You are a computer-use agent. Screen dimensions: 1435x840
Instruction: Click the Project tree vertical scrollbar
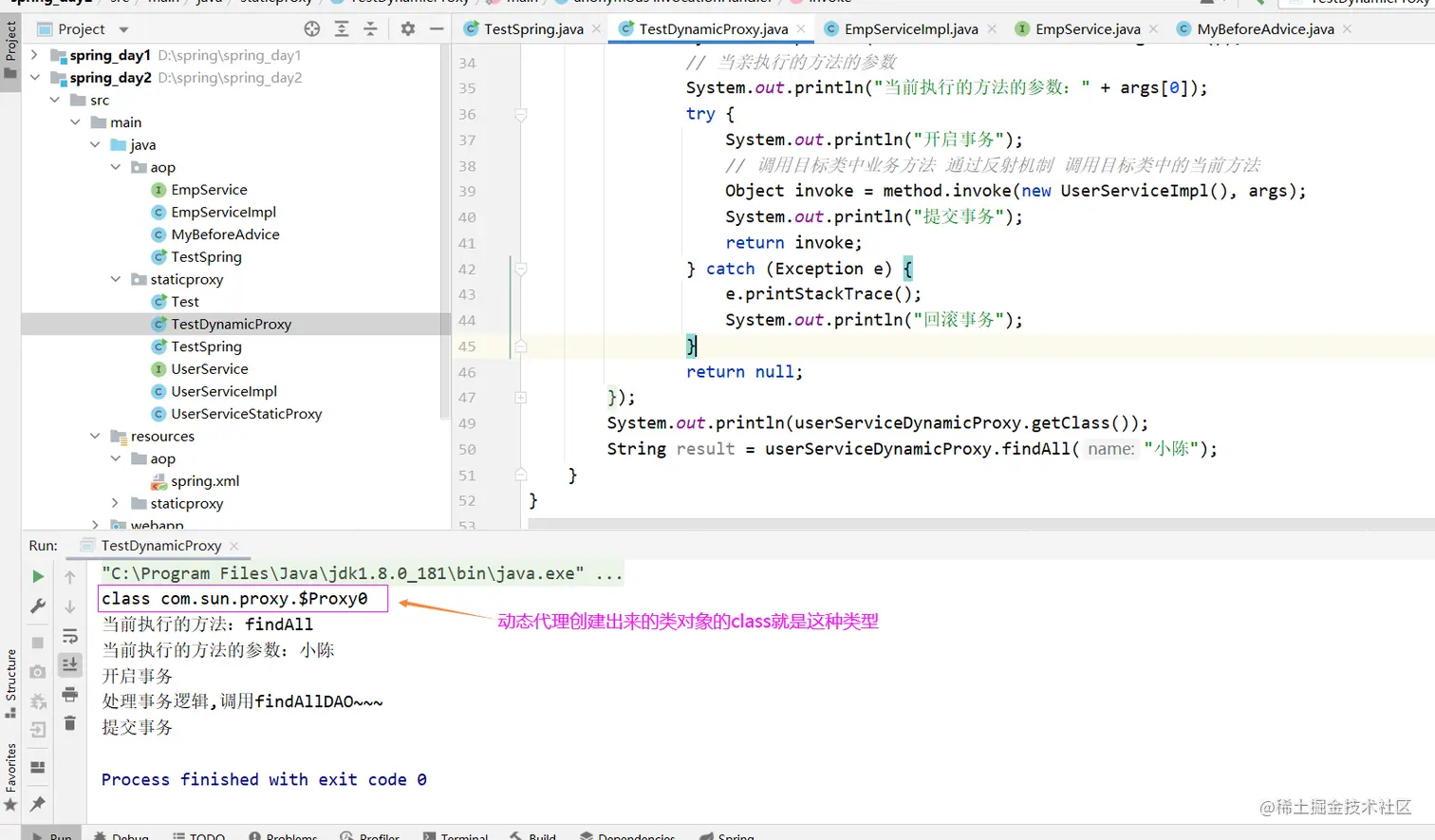445,233
